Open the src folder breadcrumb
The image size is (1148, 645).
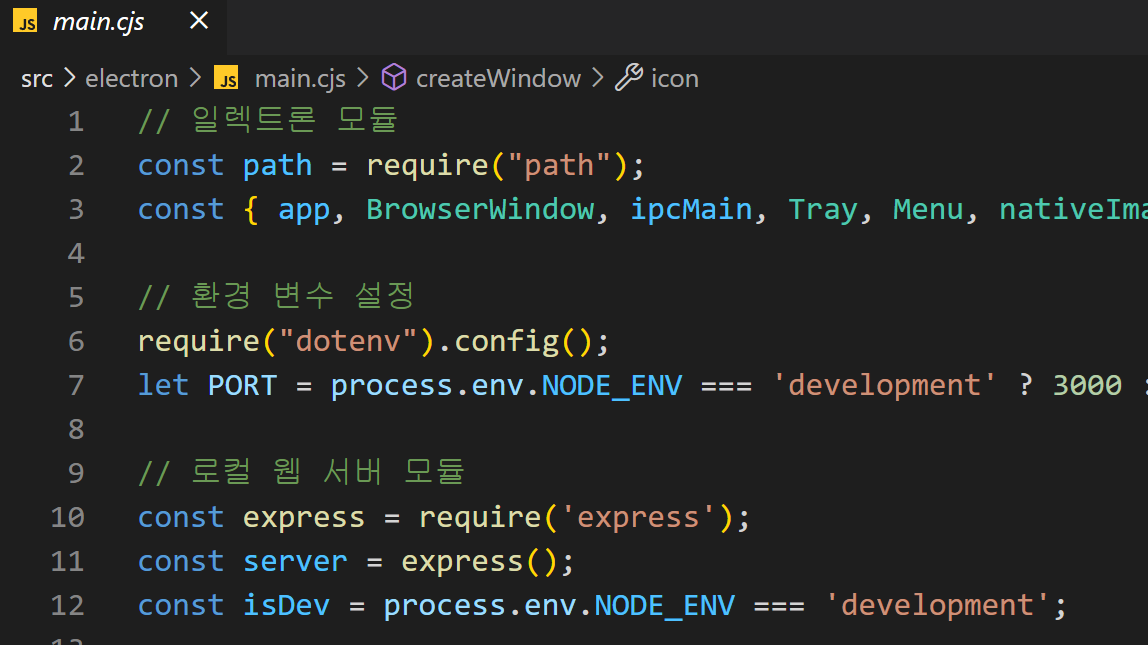(x=37, y=79)
